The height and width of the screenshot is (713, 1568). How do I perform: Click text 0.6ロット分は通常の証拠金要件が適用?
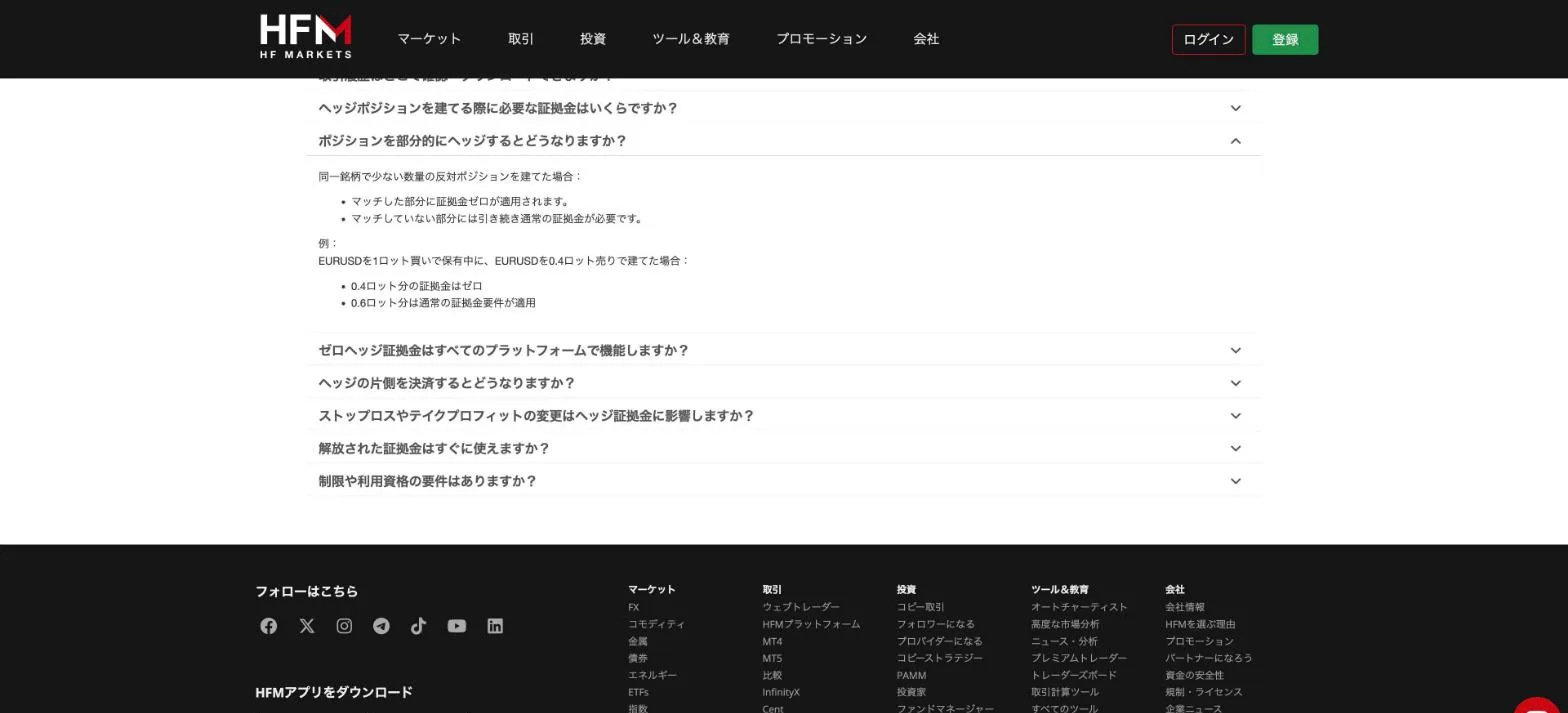point(443,303)
